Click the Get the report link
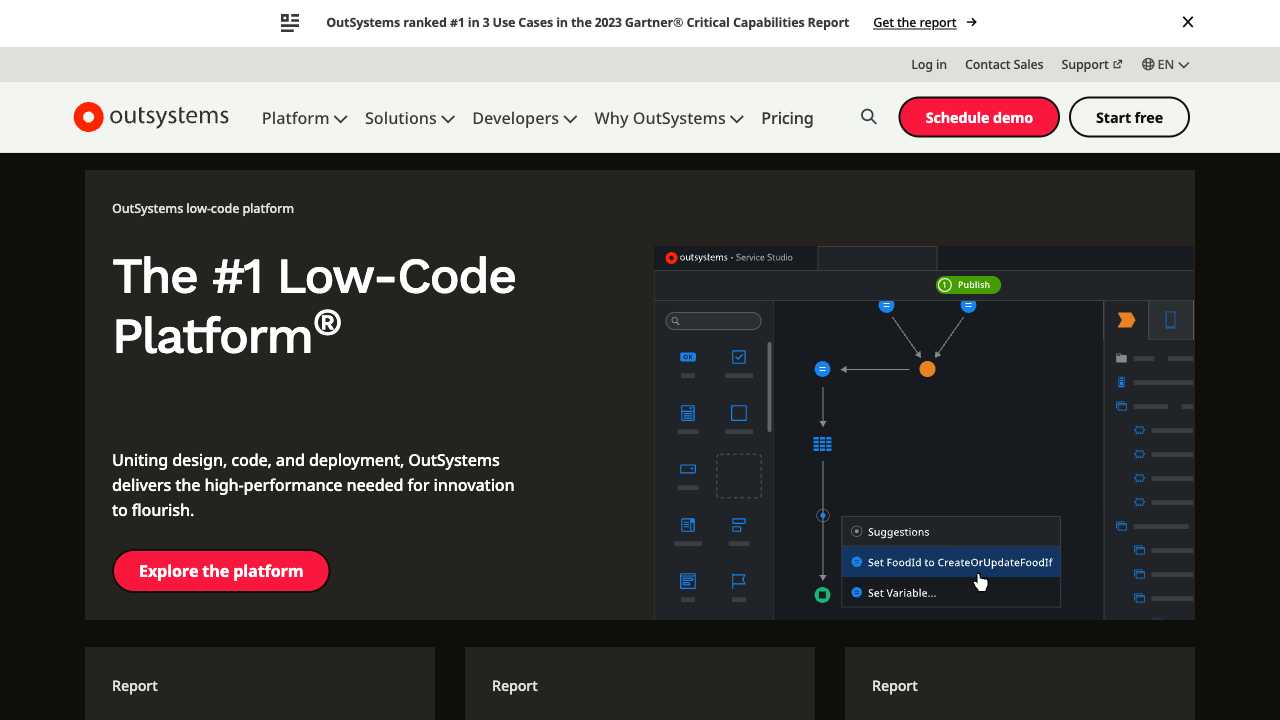Viewport: 1280px width, 720px height. [915, 22]
